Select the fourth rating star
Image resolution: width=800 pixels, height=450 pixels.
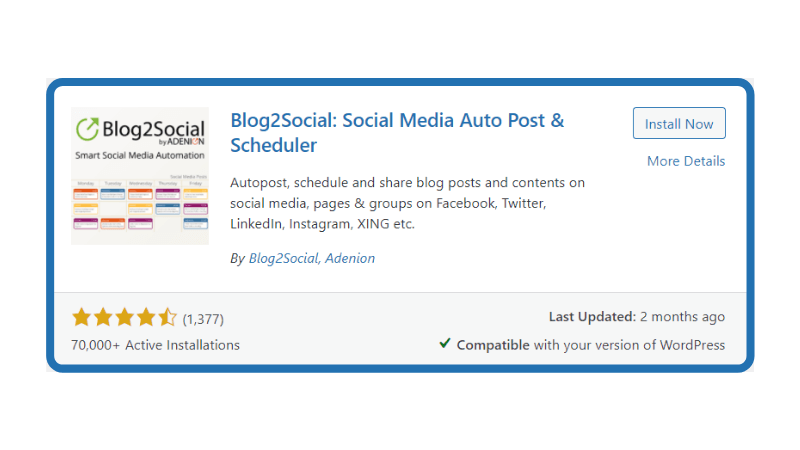click(145, 318)
